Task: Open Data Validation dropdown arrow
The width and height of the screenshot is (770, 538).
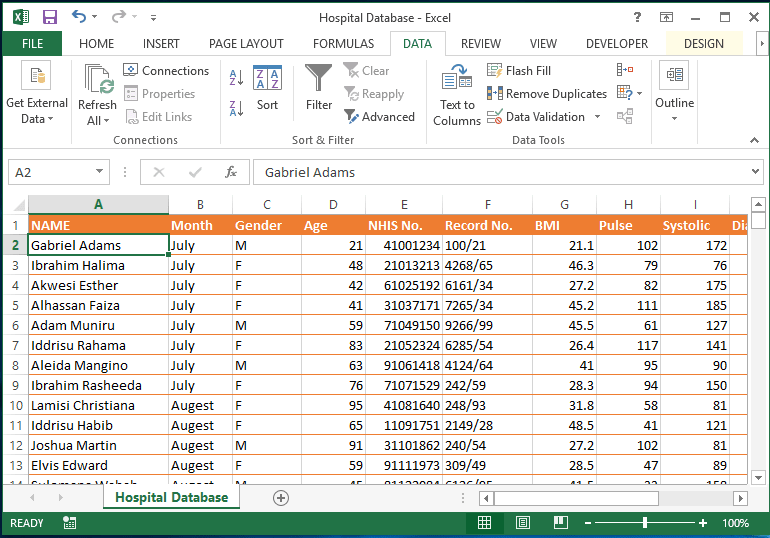Action: 597,117
